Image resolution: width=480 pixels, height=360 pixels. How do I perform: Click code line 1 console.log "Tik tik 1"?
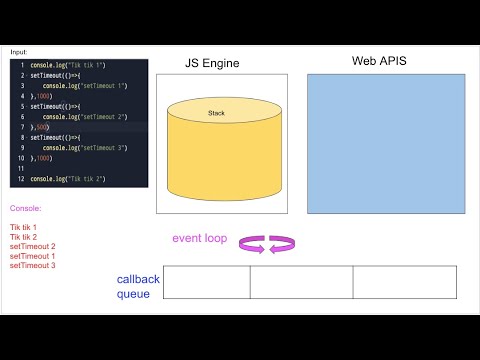point(68,65)
